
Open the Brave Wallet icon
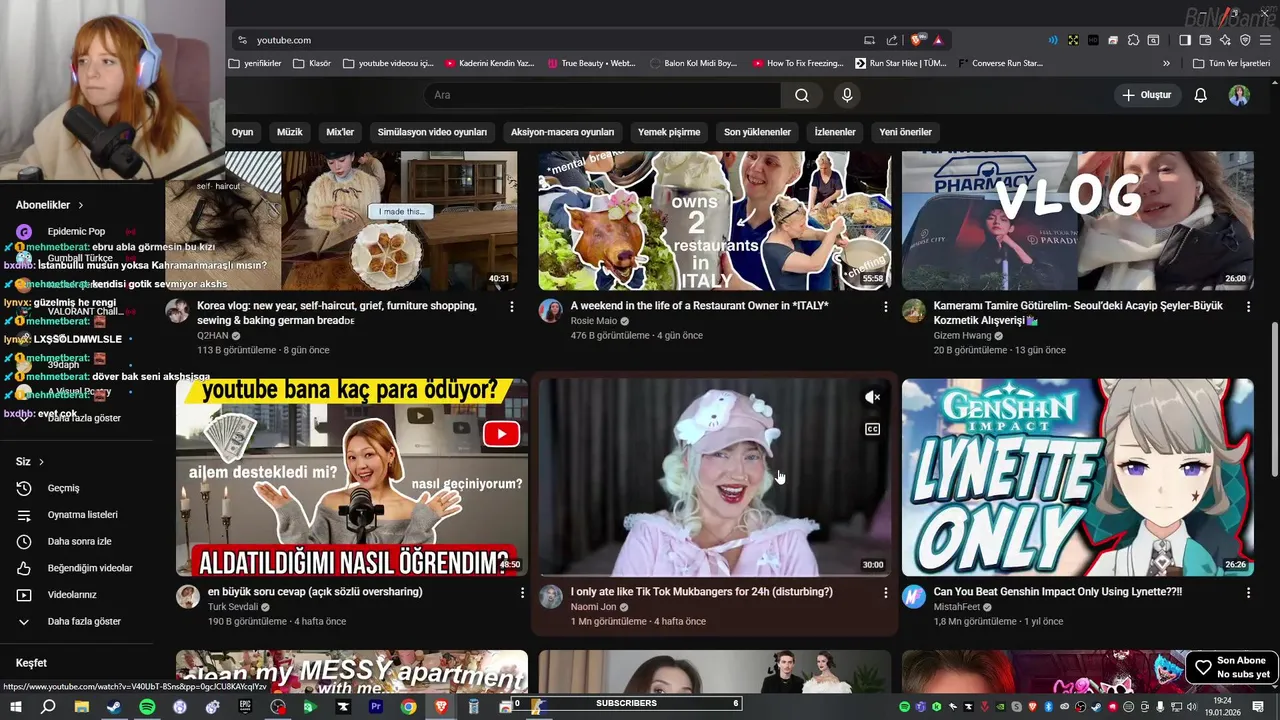(x=1205, y=40)
